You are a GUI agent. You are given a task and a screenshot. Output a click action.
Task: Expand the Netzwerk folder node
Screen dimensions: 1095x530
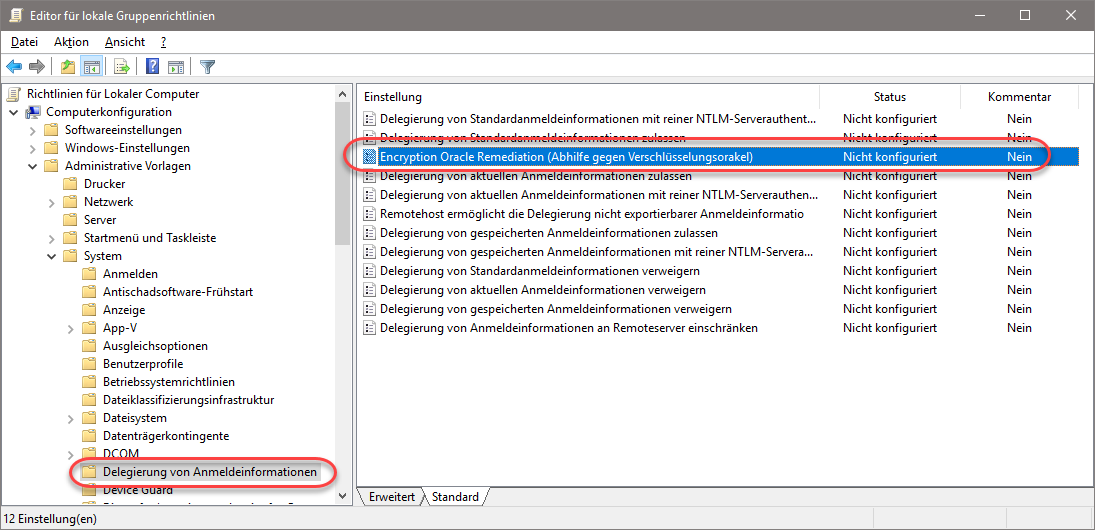tap(50, 202)
